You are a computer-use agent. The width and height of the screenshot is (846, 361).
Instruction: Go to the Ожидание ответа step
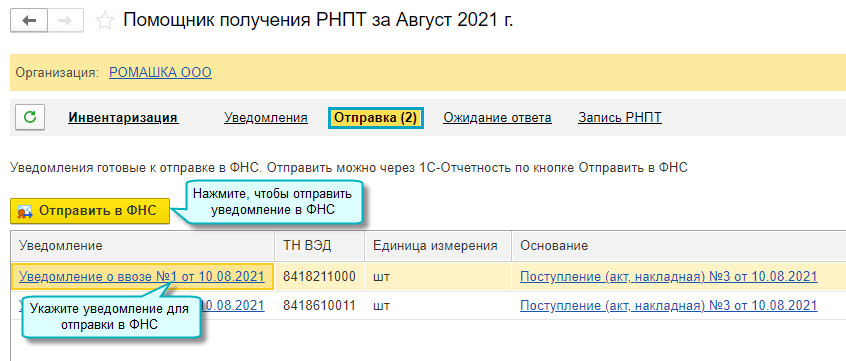(x=497, y=118)
